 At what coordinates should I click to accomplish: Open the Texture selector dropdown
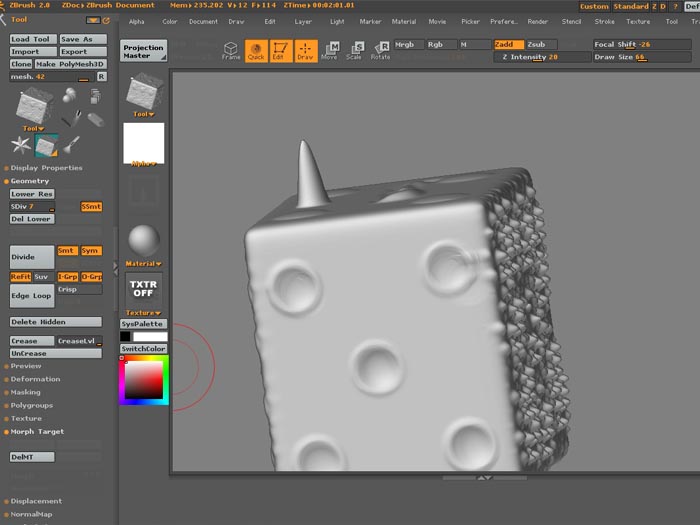(x=144, y=313)
